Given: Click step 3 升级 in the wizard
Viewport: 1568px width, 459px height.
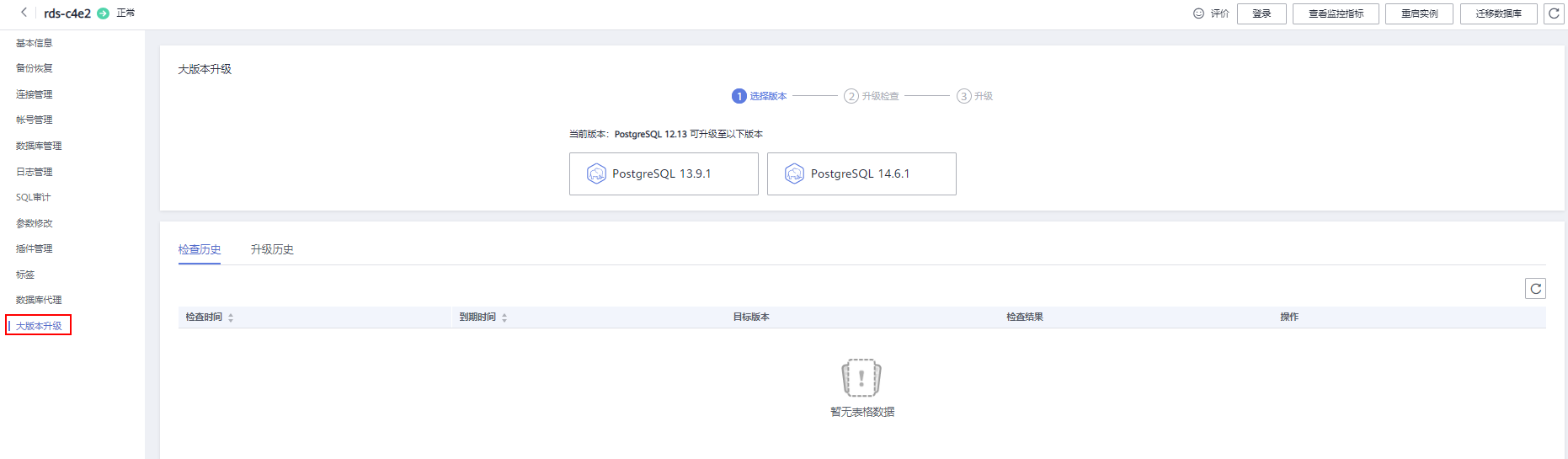Looking at the screenshot, I should coord(975,96).
